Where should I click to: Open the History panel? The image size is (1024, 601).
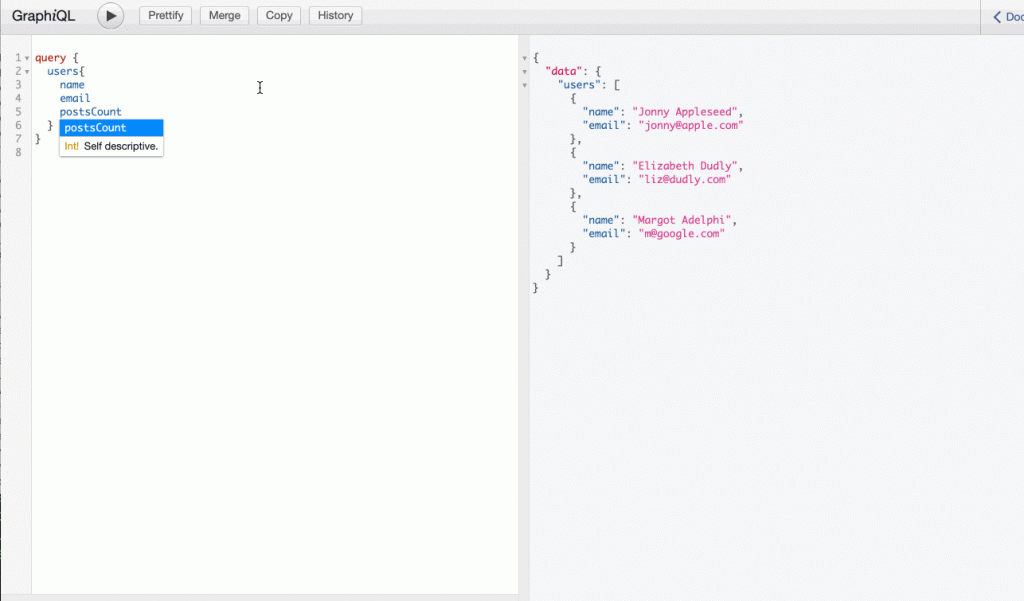point(336,16)
